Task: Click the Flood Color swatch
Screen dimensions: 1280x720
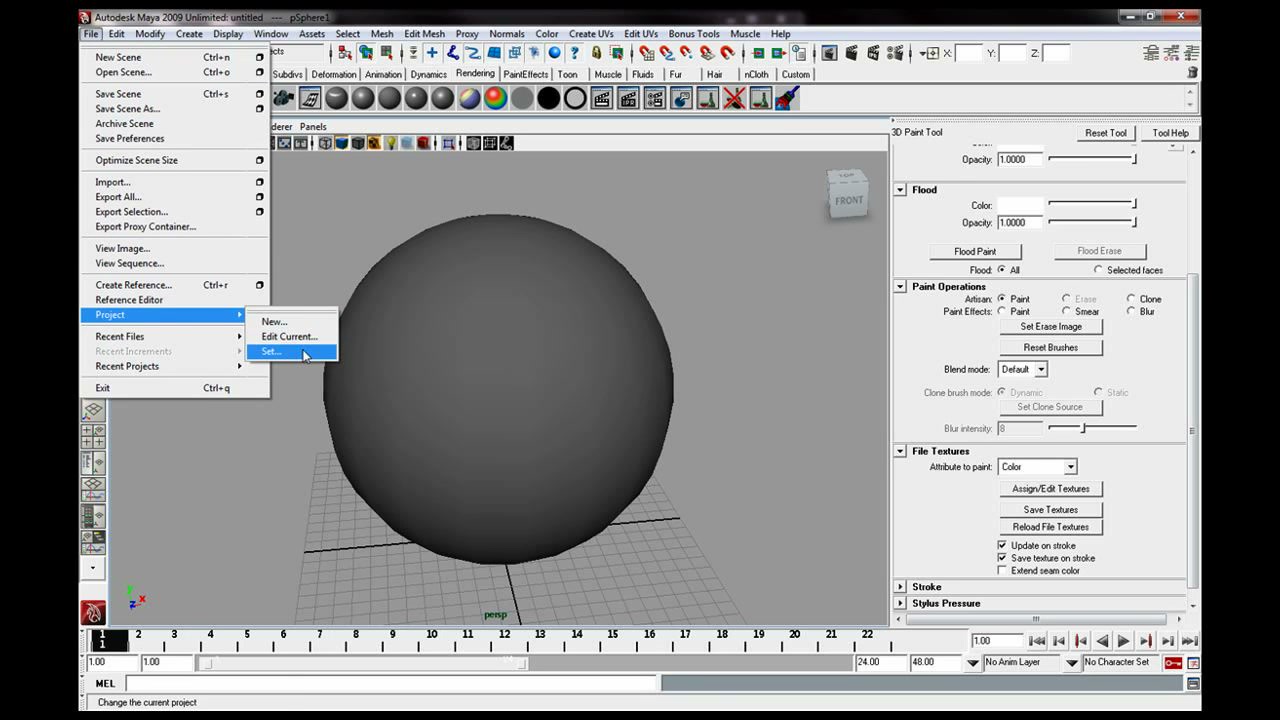Action: (x=1020, y=205)
